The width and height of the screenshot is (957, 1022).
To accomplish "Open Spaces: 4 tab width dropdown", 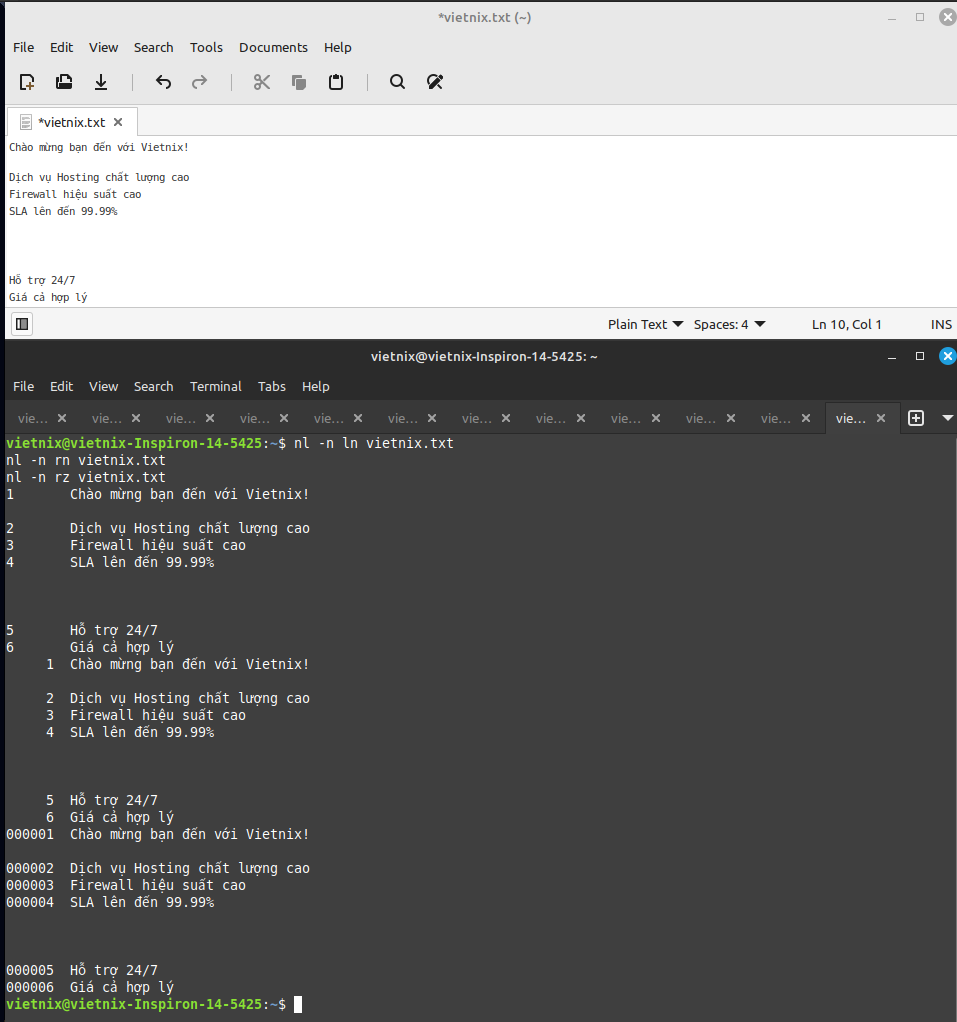I will [x=729, y=324].
